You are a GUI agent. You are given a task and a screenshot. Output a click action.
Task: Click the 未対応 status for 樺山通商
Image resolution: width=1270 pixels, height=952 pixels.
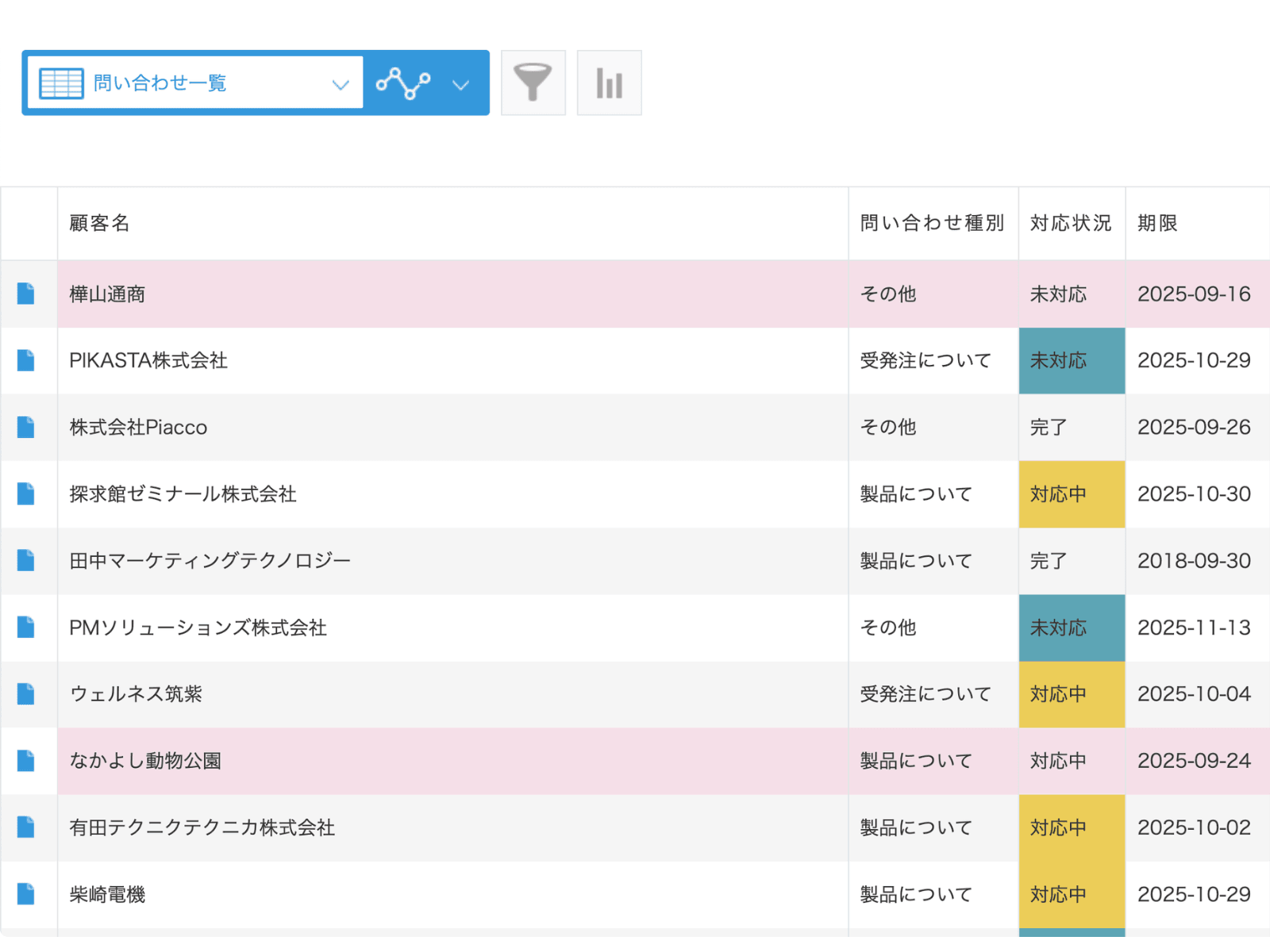point(1072,294)
